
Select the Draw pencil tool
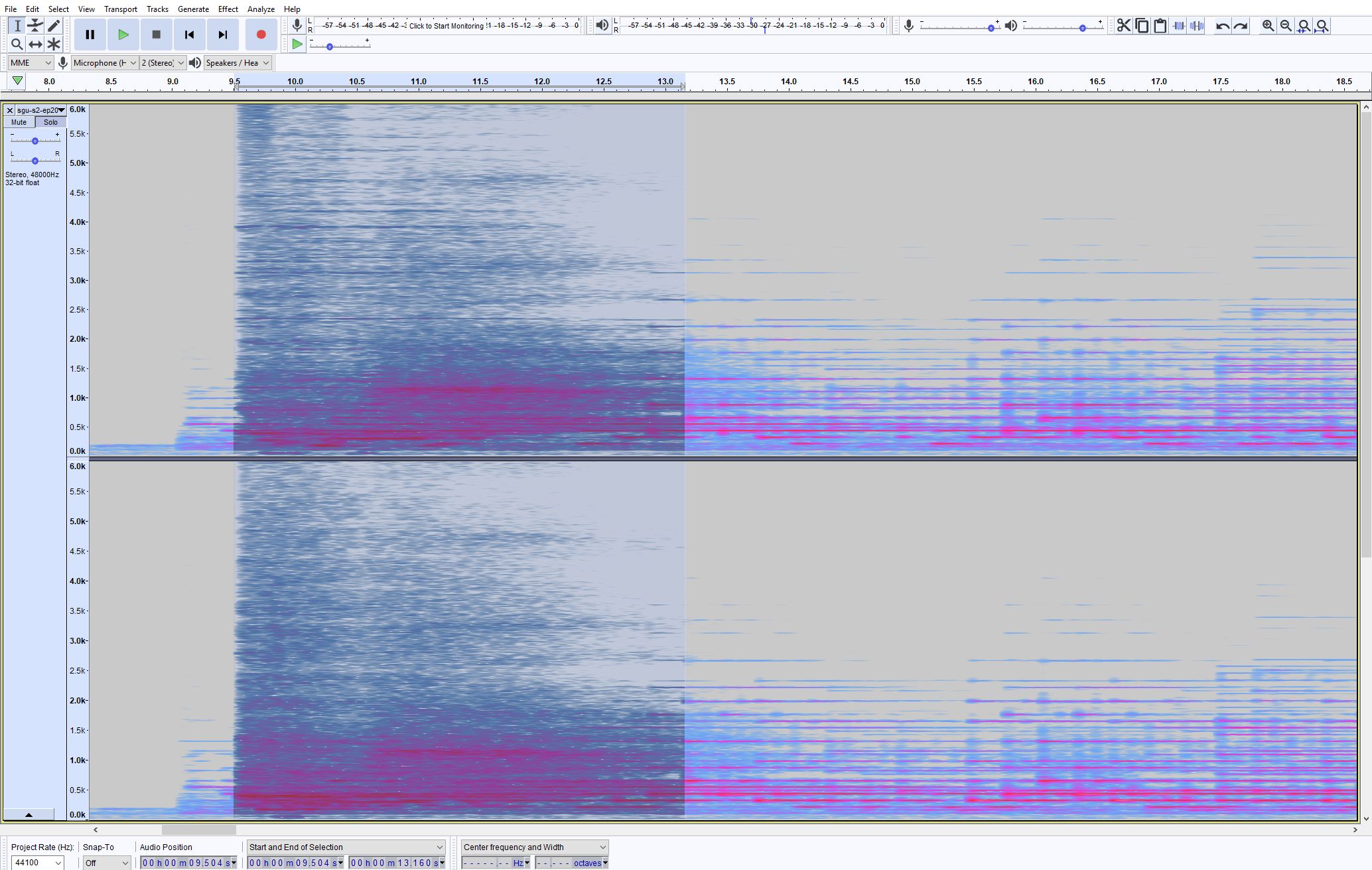[x=54, y=26]
